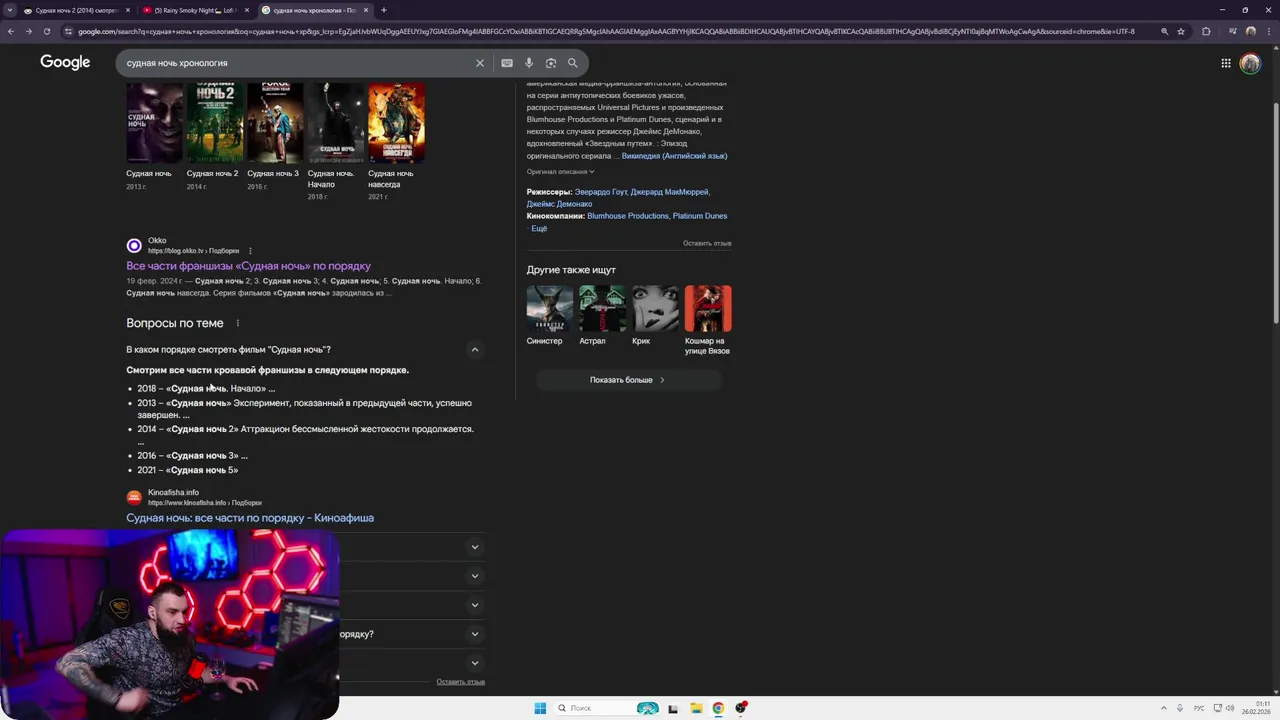The image size is (1280, 720).
Task: Open the options menu for the Okko result
Action: tap(250, 251)
